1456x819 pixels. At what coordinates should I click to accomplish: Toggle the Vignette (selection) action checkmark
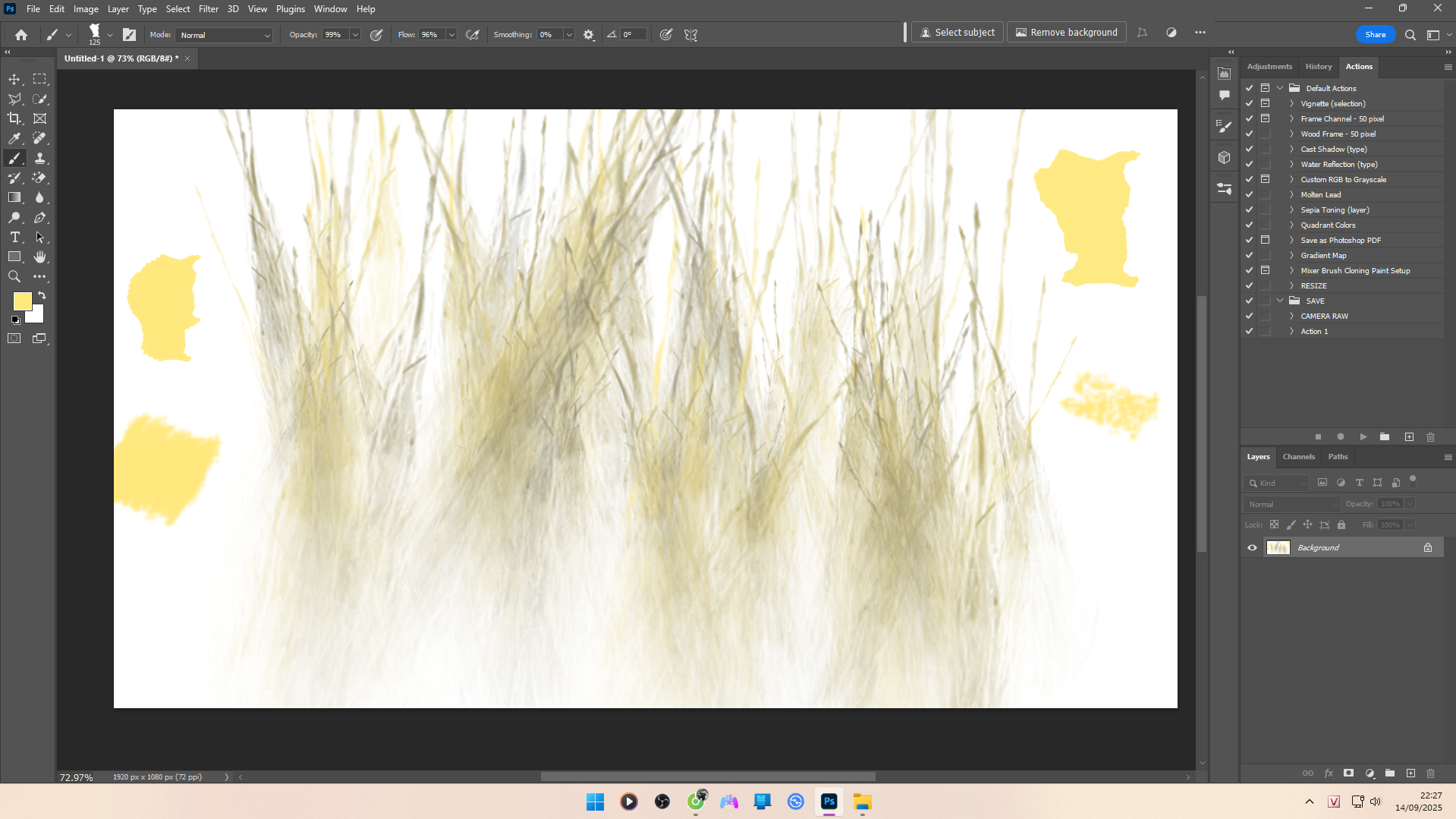(x=1249, y=103)
